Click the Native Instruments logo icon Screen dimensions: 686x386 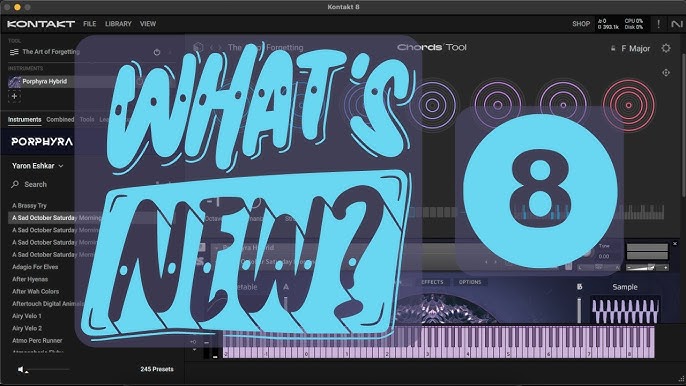[676, 24]
